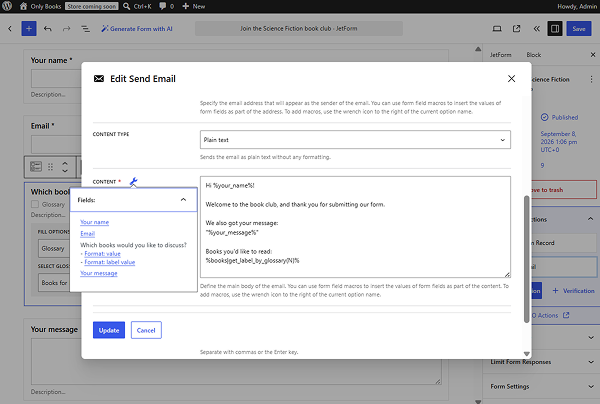Screen dimensions: 600x404
Task: Click the Verification plus button
Action: point(573,291)
